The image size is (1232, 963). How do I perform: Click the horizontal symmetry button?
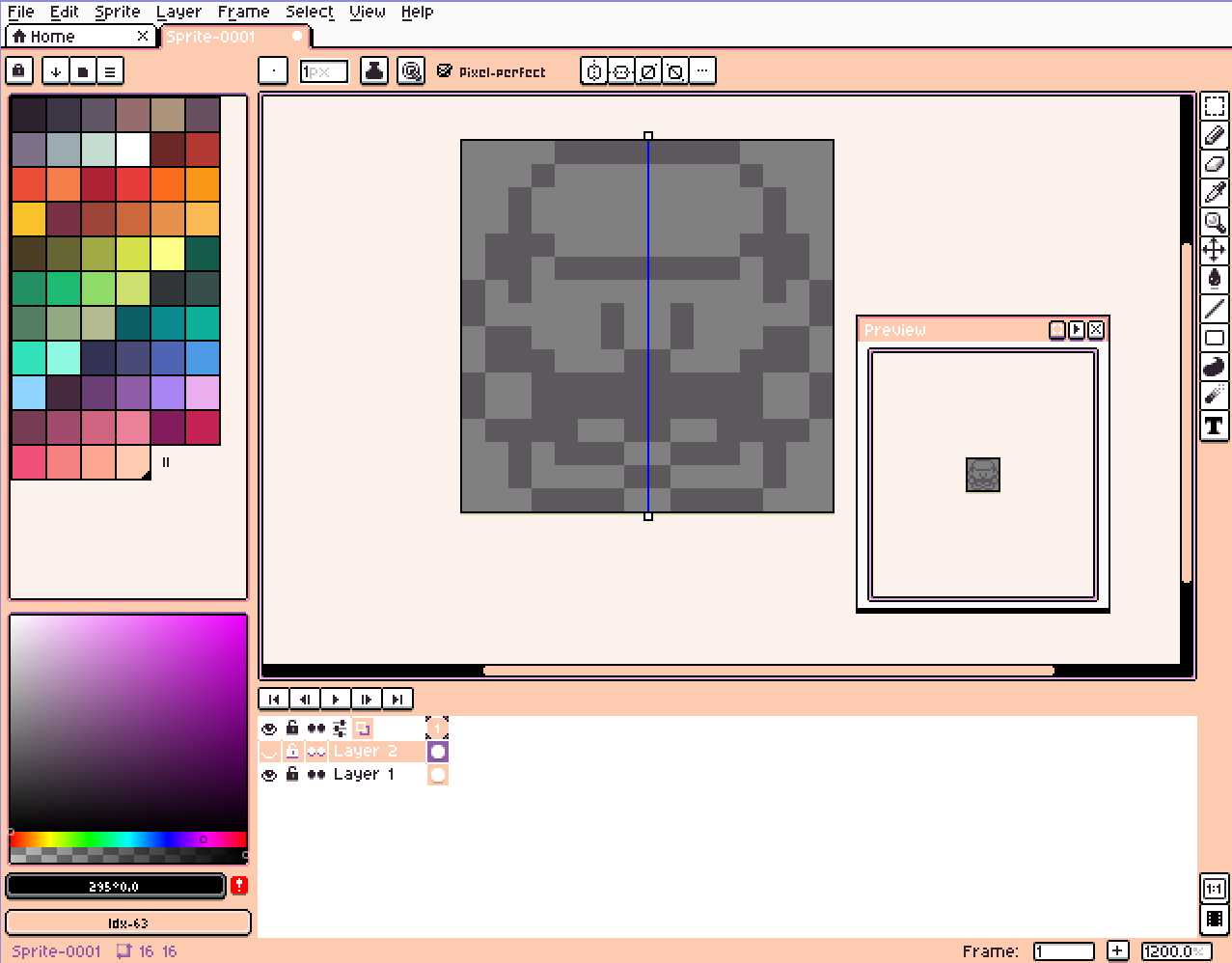[x=621, y=71]
